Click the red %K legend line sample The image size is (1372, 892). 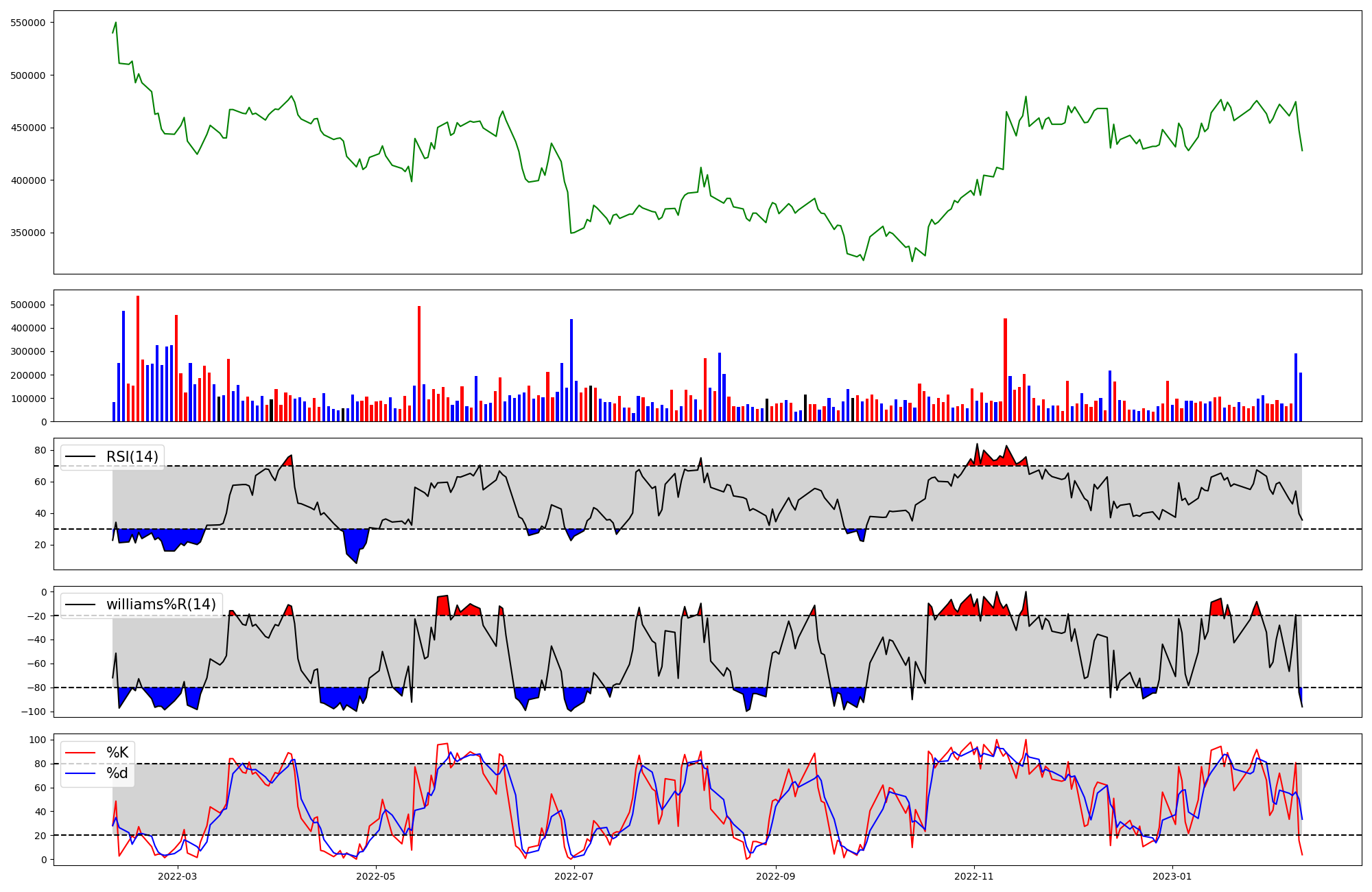[x=80, y=753]
